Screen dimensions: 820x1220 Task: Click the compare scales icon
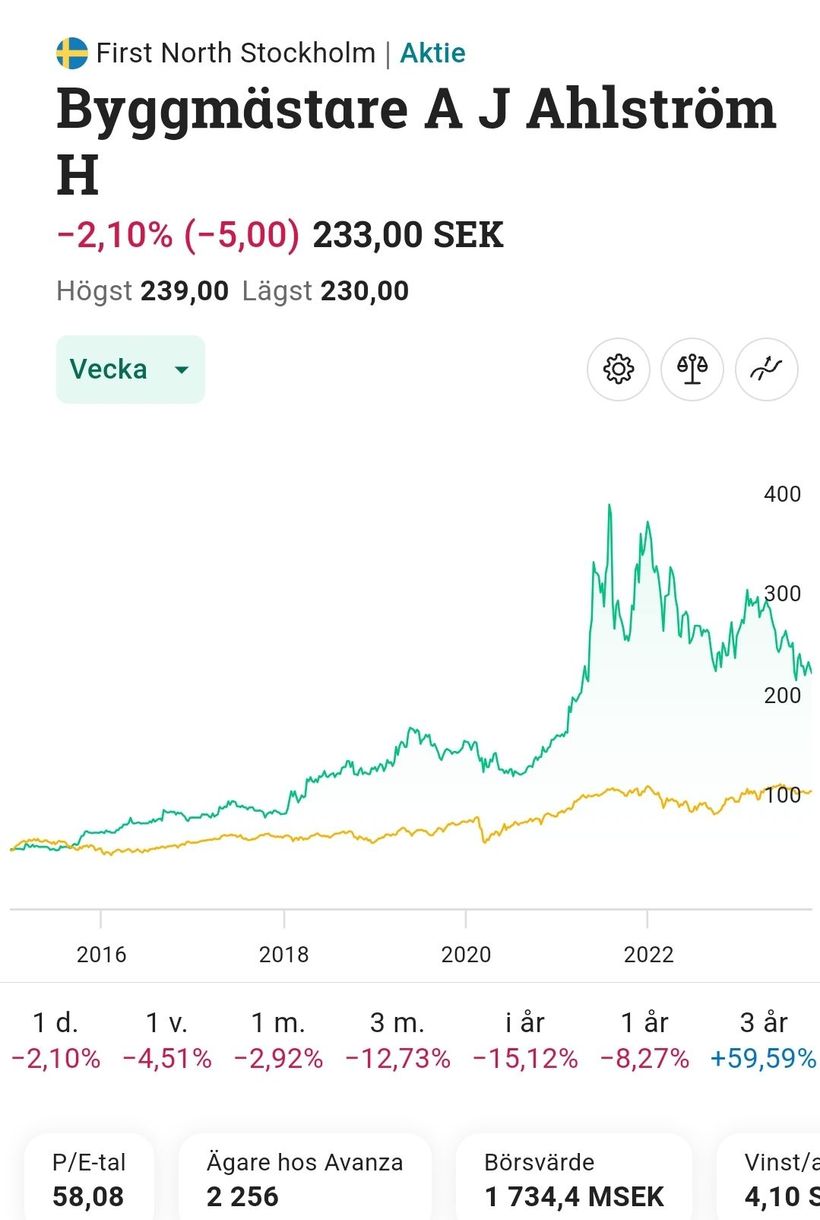692,369
